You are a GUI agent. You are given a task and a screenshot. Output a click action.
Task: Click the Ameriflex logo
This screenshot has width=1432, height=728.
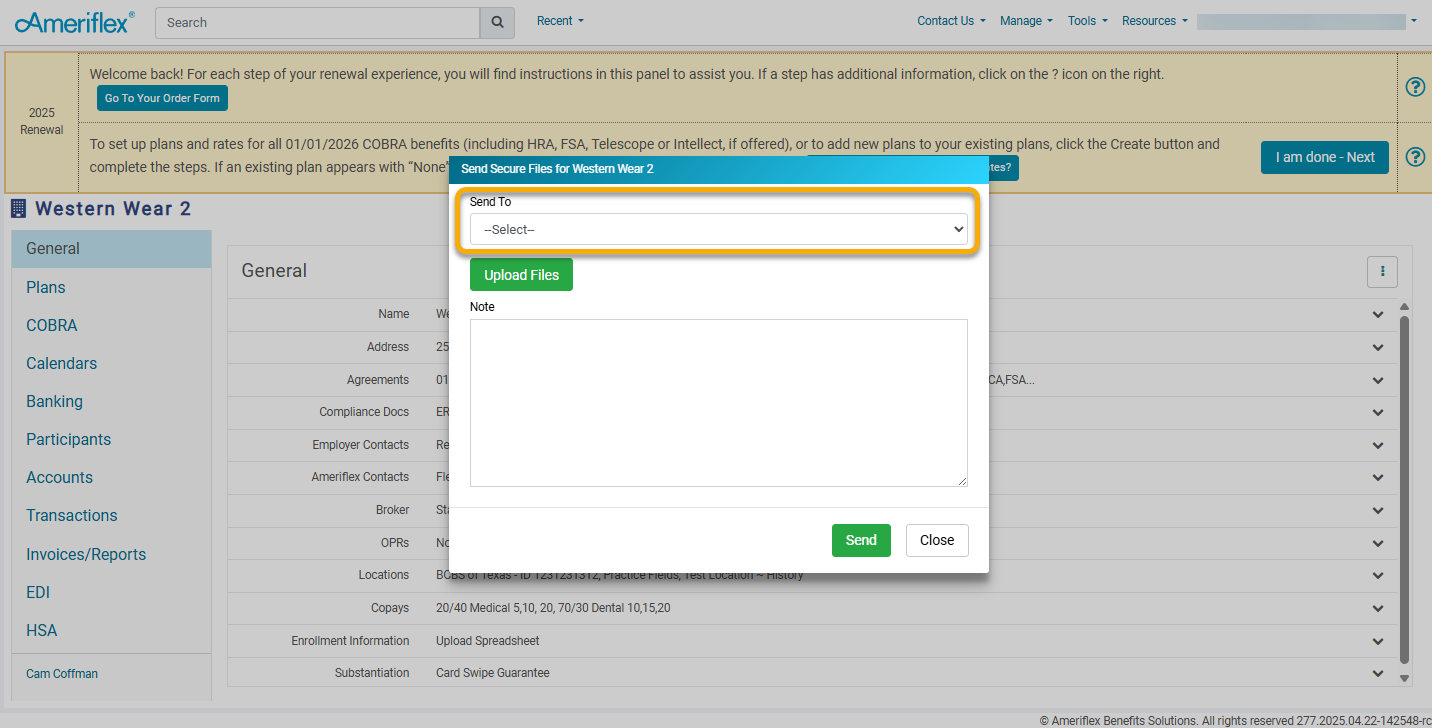tap(75, 22)
